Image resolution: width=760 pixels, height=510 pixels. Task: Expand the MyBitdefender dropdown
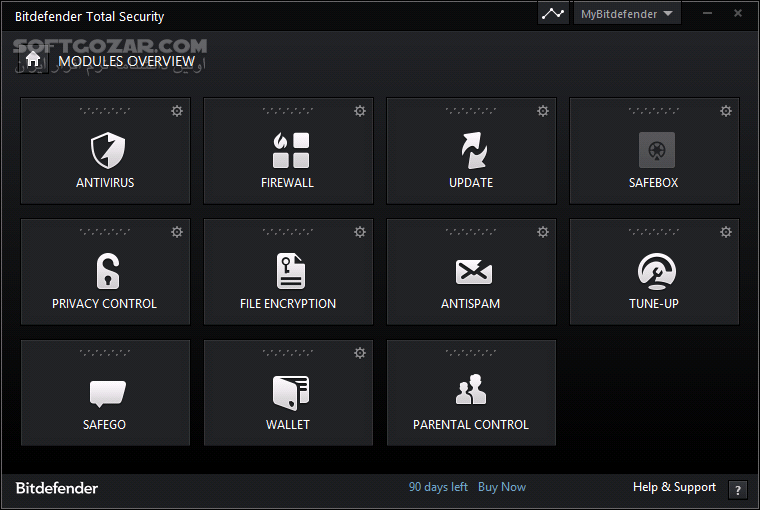626,14
